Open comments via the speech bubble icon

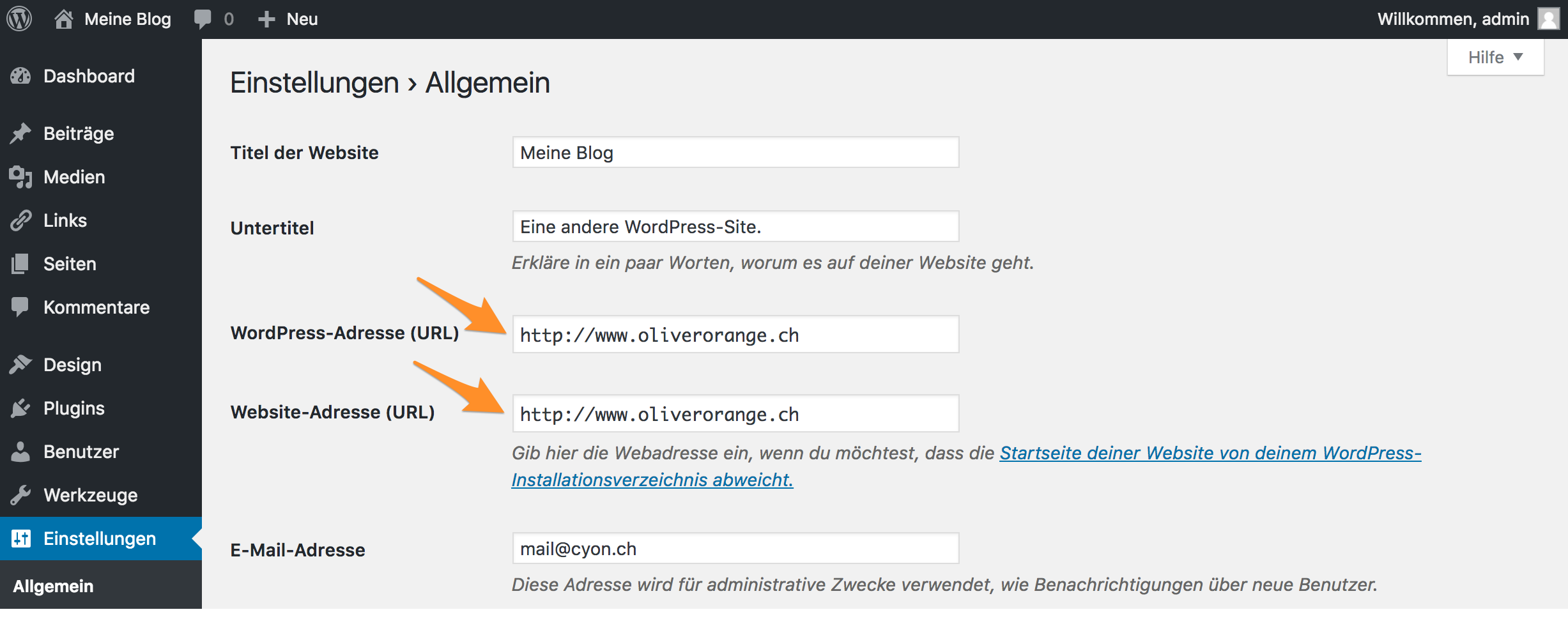[203, 19]
